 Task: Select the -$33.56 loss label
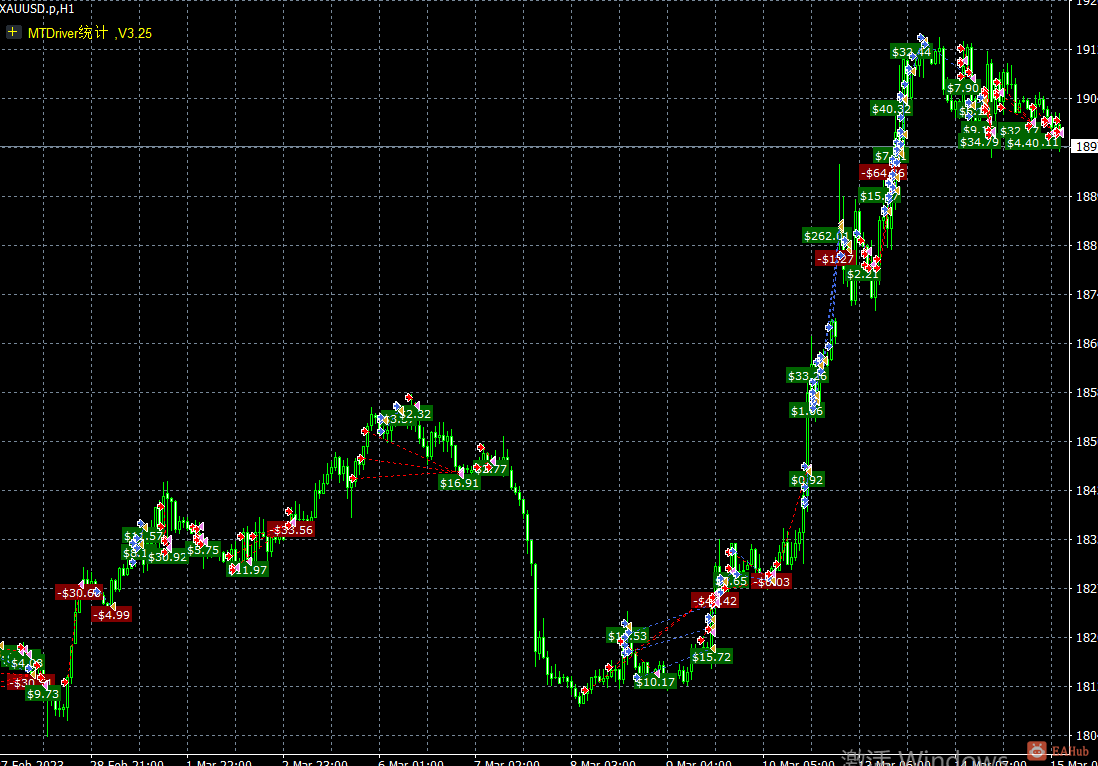(291, 529)
